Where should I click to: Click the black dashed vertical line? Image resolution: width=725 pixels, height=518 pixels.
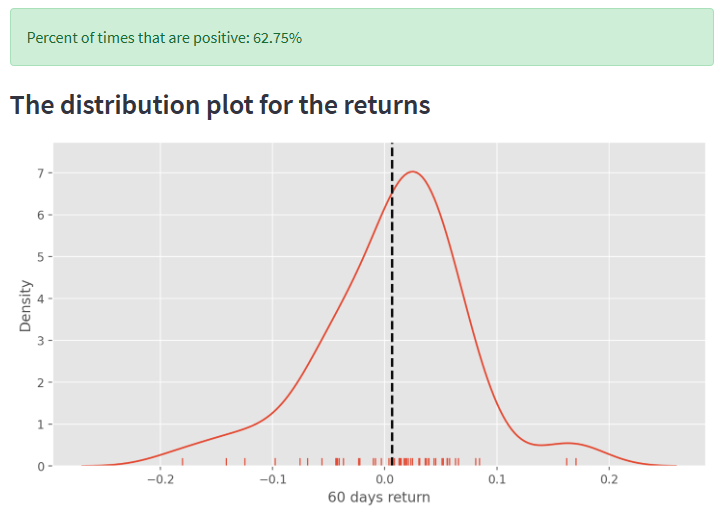[x=392, y=300]
